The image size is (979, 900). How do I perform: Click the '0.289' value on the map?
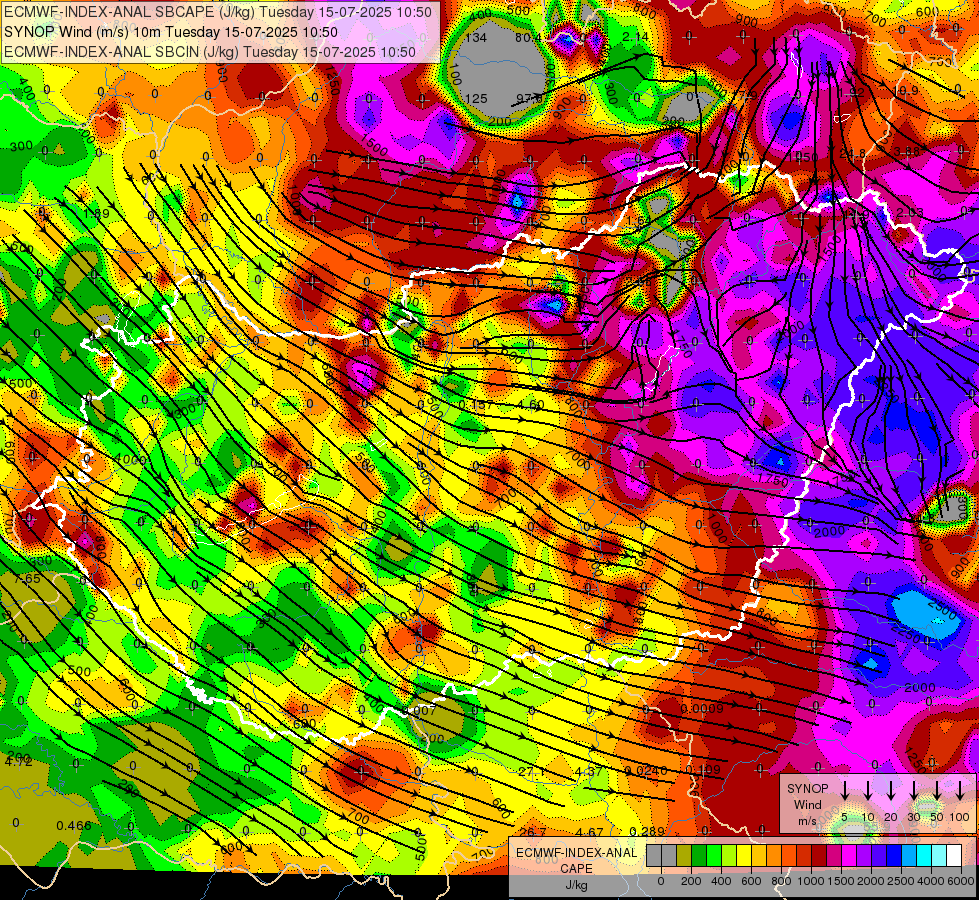click(x=646, y=831)
